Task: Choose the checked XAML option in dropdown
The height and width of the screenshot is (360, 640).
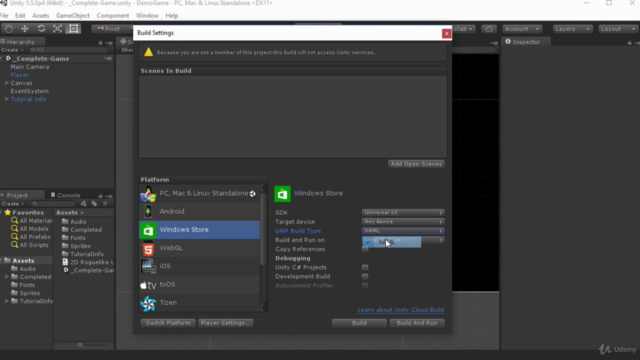Action: 391,242
